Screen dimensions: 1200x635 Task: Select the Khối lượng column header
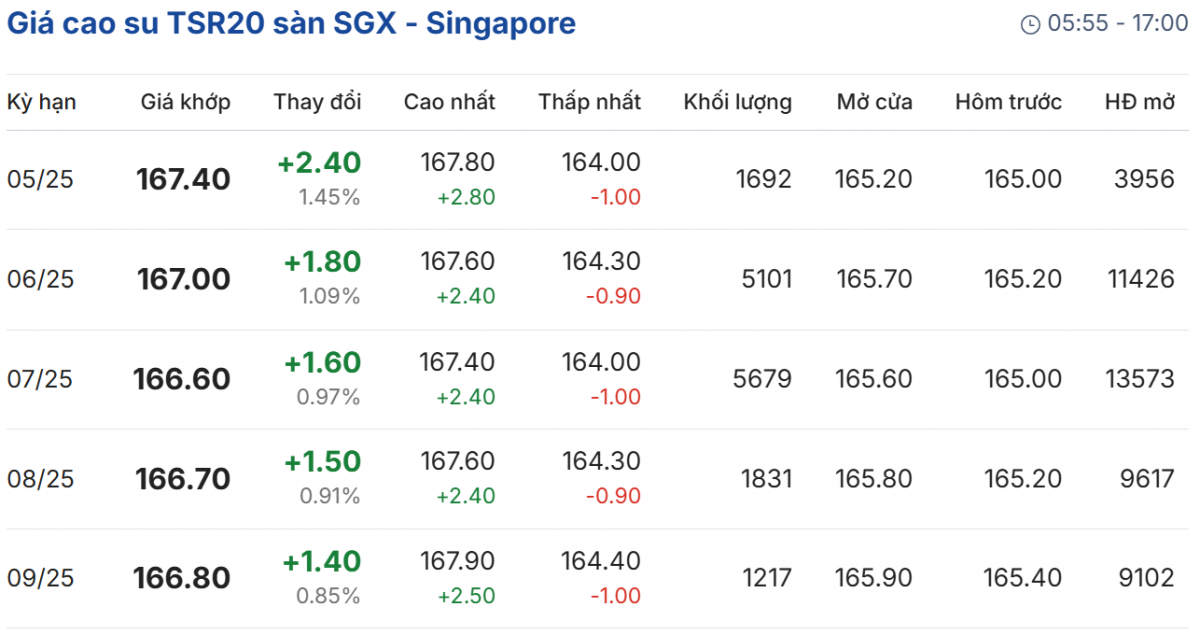coord(737,101)
